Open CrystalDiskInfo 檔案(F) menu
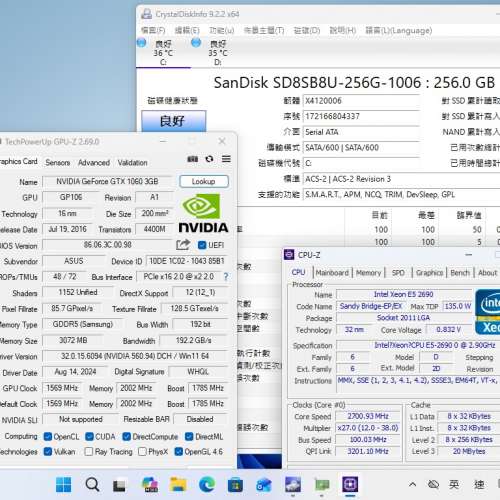Image resolution: width=500 pixels, height=500 pixels. click(x=153, y=30)
